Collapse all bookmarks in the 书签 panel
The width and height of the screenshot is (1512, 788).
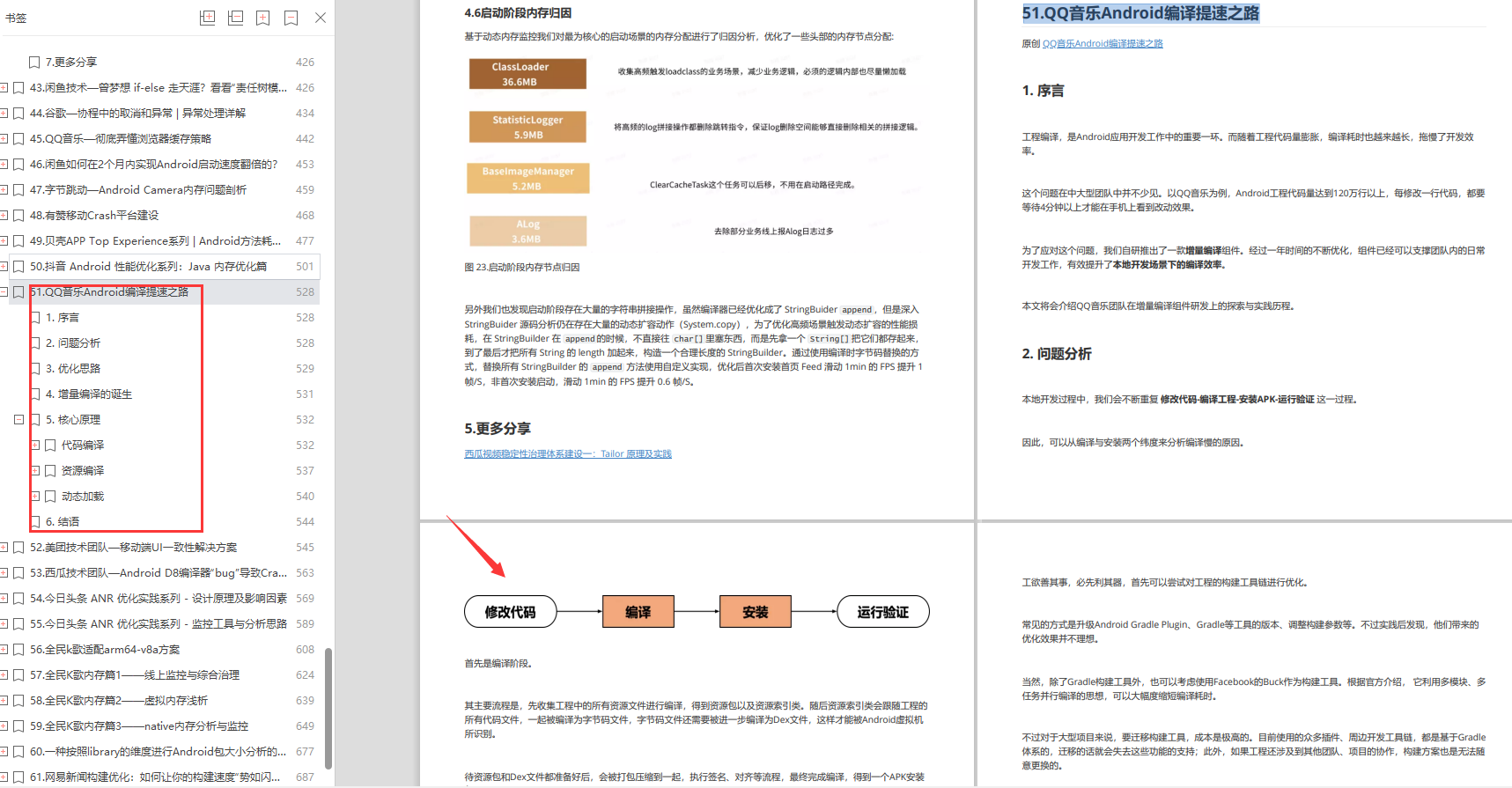point(235,18)
